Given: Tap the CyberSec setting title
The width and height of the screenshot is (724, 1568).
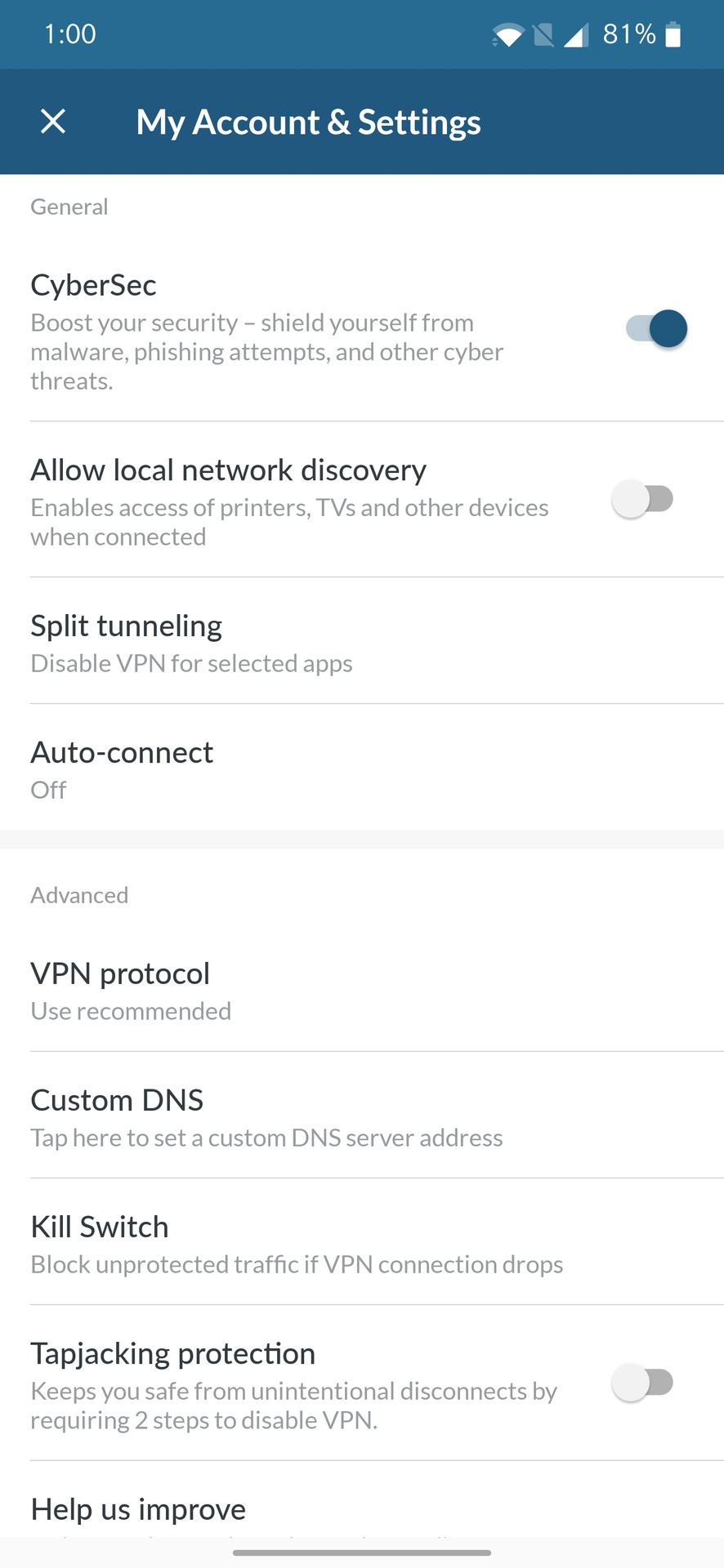Looking at the screenshot, I should tap(94, 285).
